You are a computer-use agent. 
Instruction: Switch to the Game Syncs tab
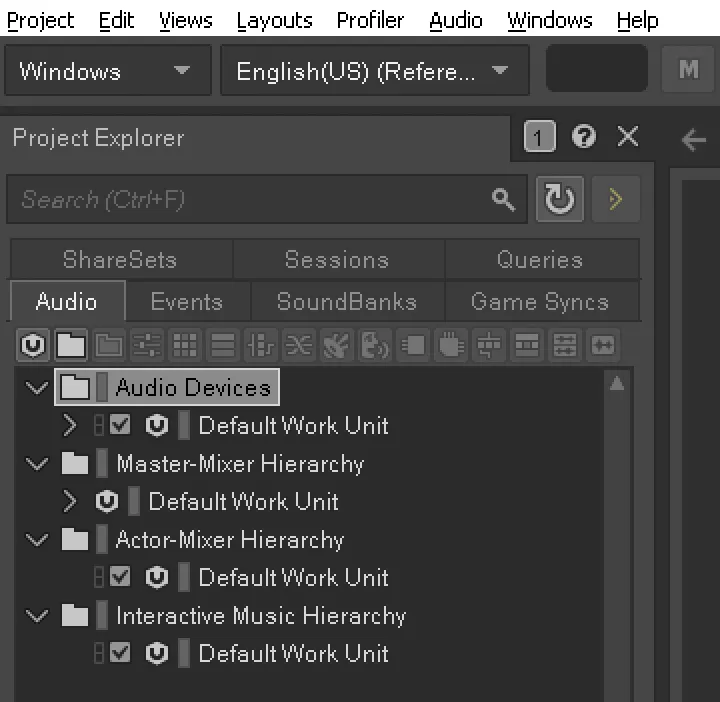(539, 302)
